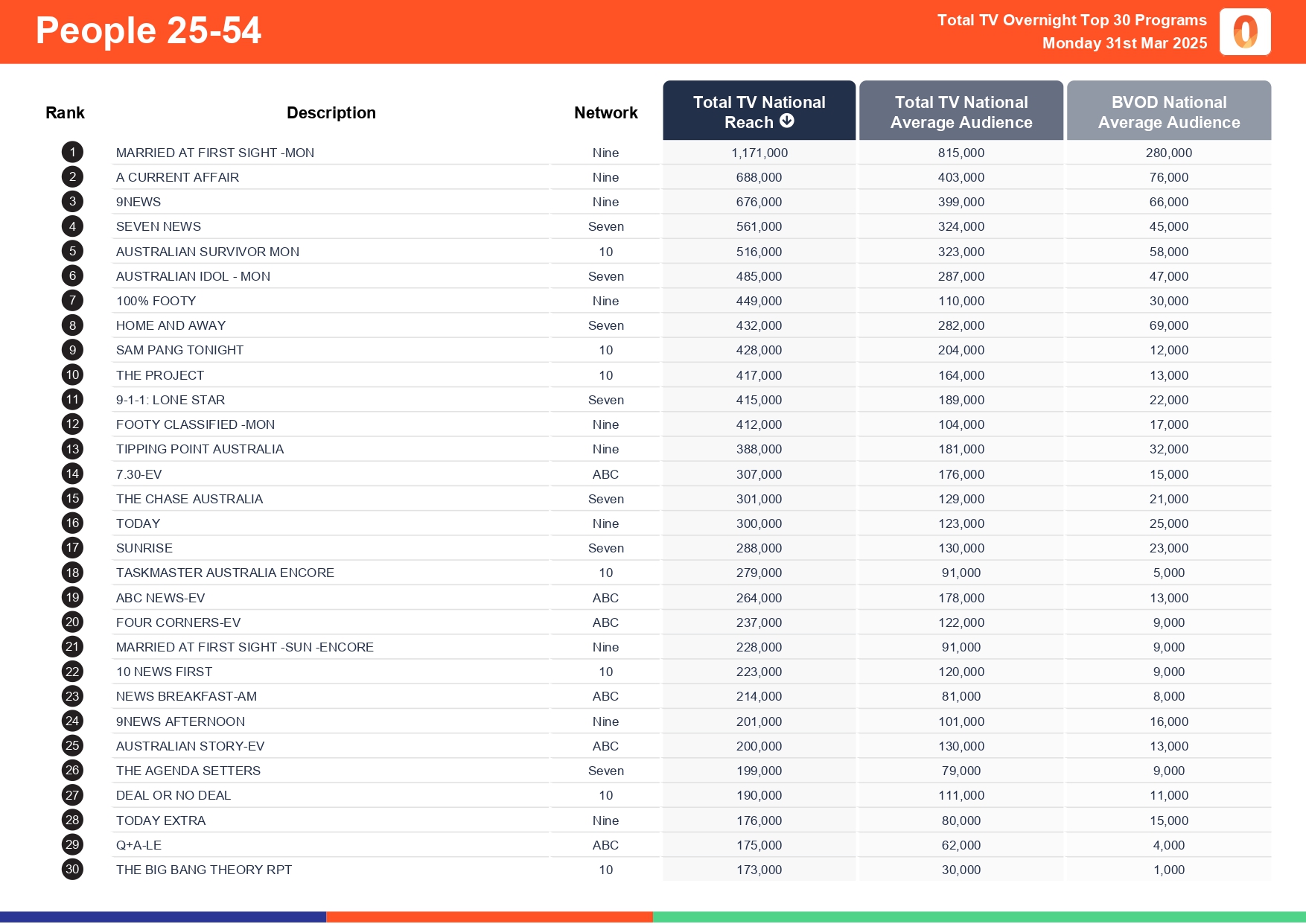This screenshot has height=924, width=1306.
Task: Click the Description column header
Action: [331, 112]
